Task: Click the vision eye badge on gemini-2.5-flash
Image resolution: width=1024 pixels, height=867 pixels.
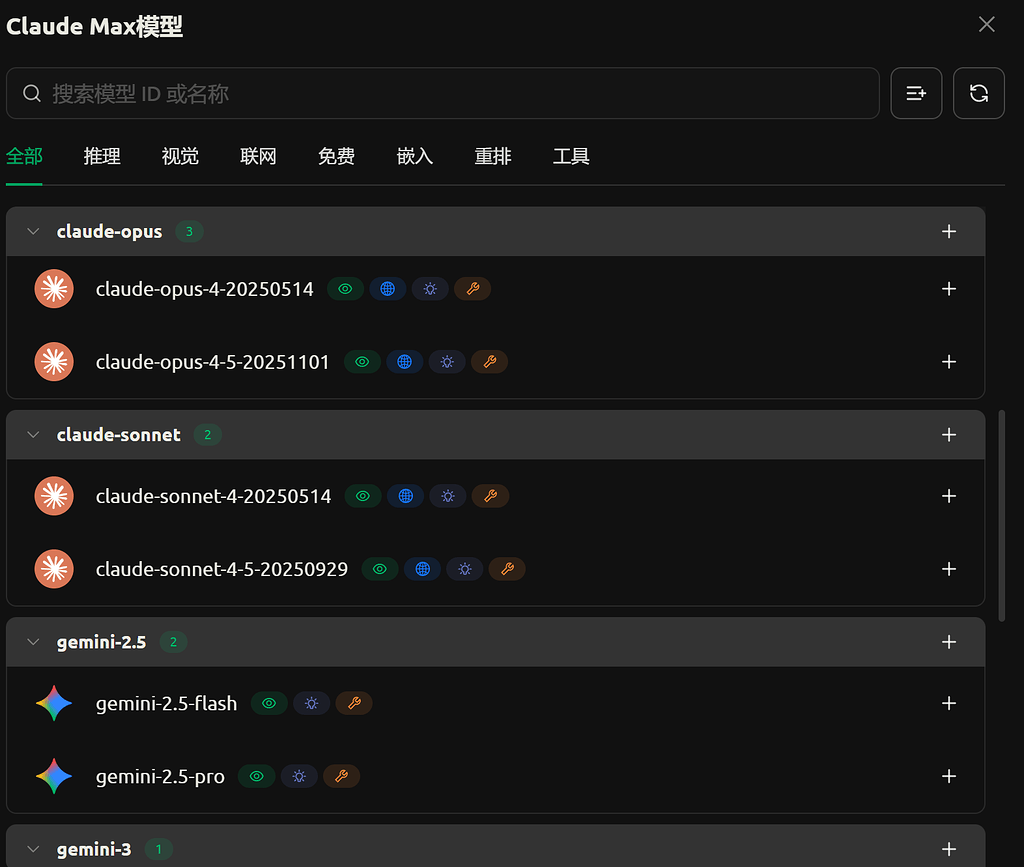Action: pos(269,703)
